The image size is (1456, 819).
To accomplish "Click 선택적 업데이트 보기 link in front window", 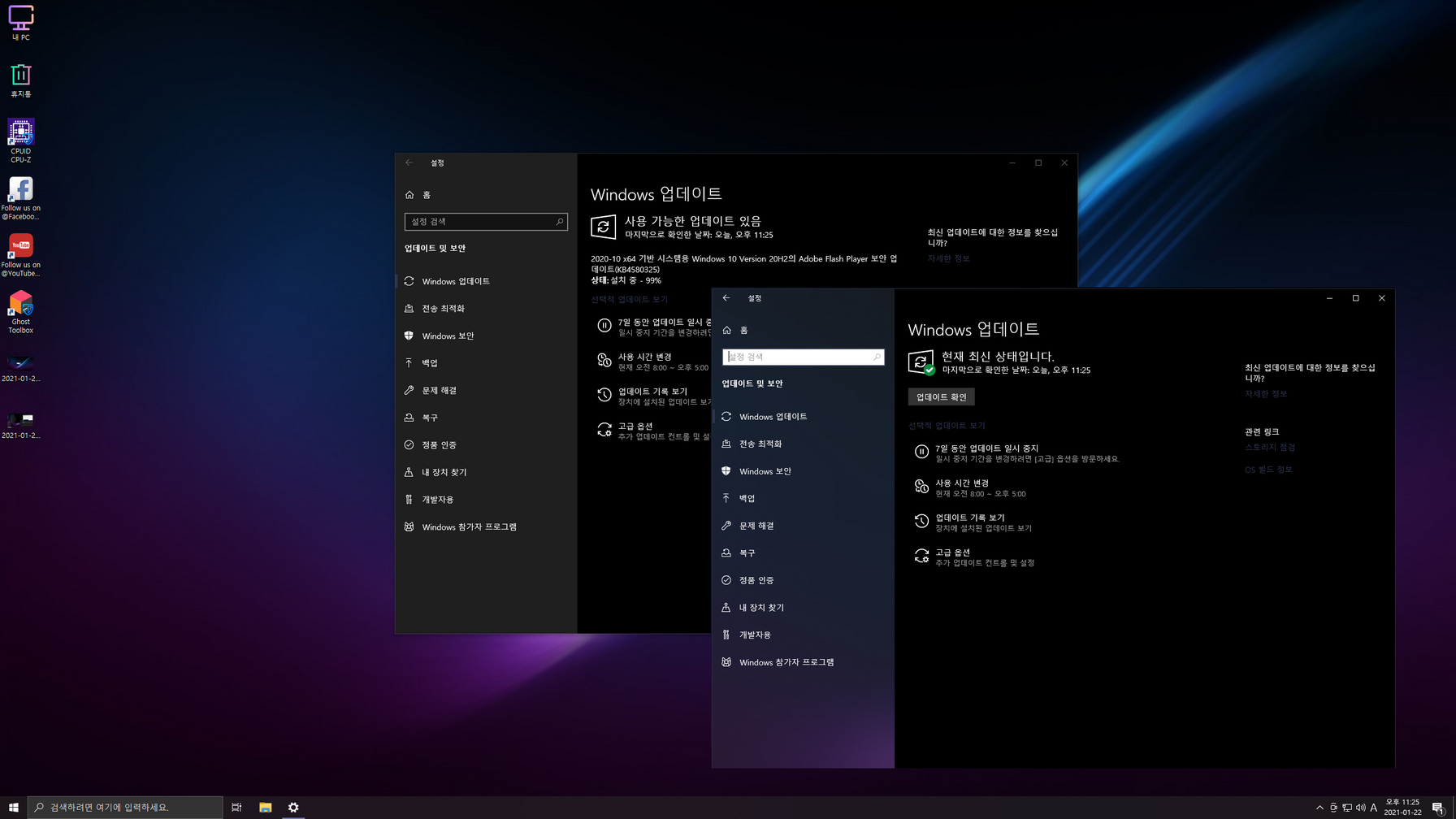I will (947, 426).
